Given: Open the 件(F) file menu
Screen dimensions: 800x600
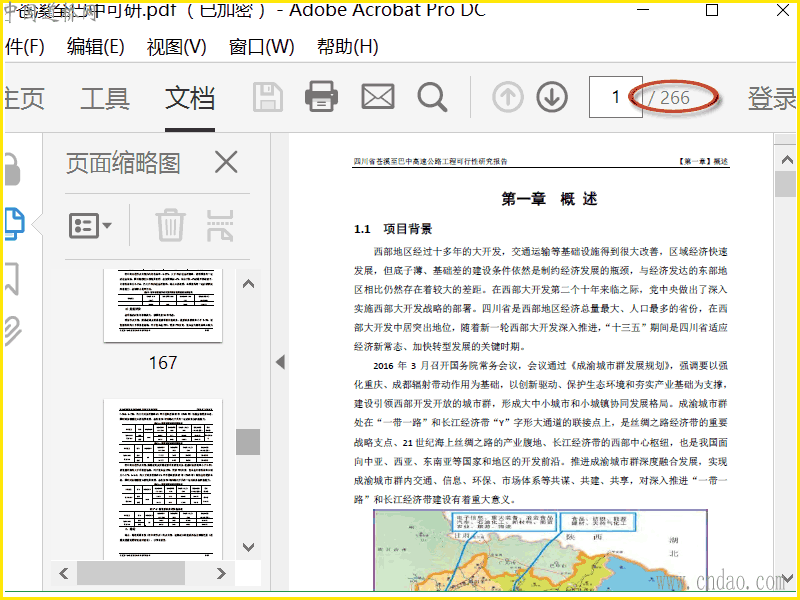Looking at the screenshot, I should pyautogui.click(x=24, y=47).
